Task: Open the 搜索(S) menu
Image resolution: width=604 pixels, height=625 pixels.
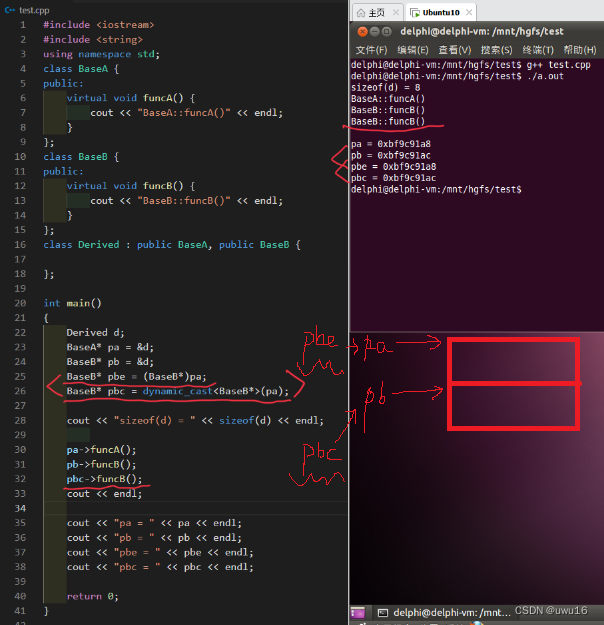Action: pyautogui.click(x=496, y=50)
